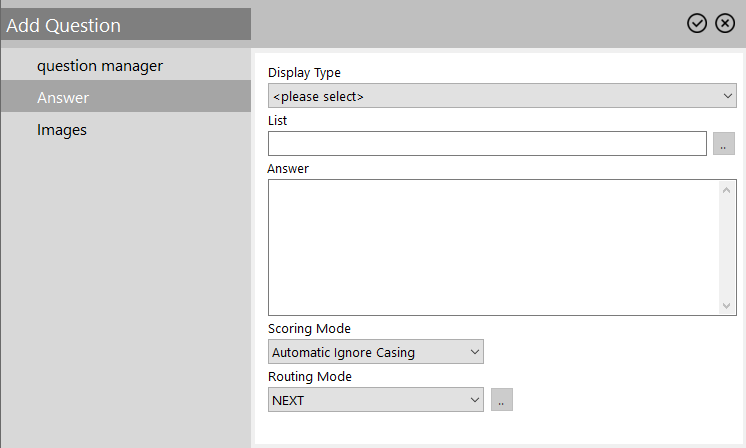Screen dimensions: 746x448
Task: Open routing options button next to NEXT
Action: coord(502,399)
